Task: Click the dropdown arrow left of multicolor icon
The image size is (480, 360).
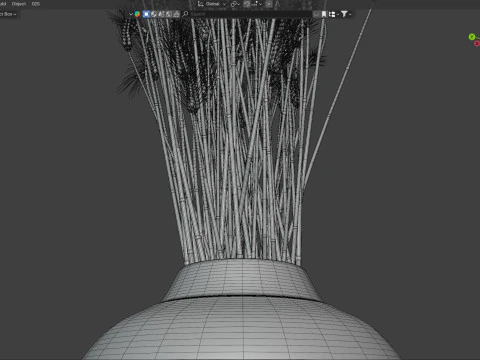Action: pos(131,14)
